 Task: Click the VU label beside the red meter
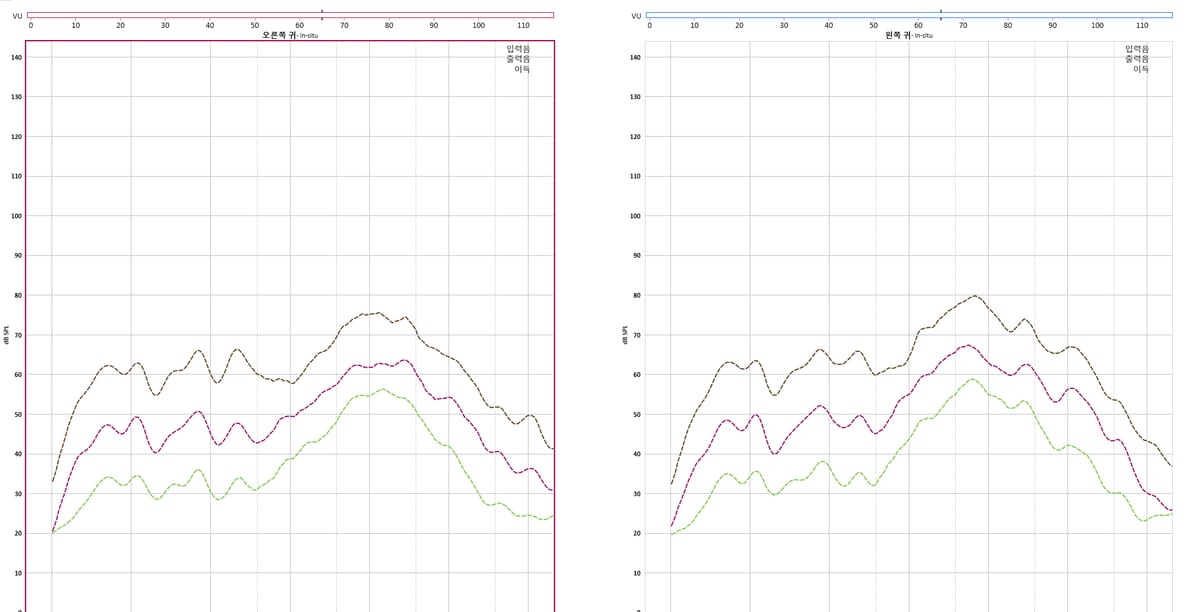click(17, 16)
